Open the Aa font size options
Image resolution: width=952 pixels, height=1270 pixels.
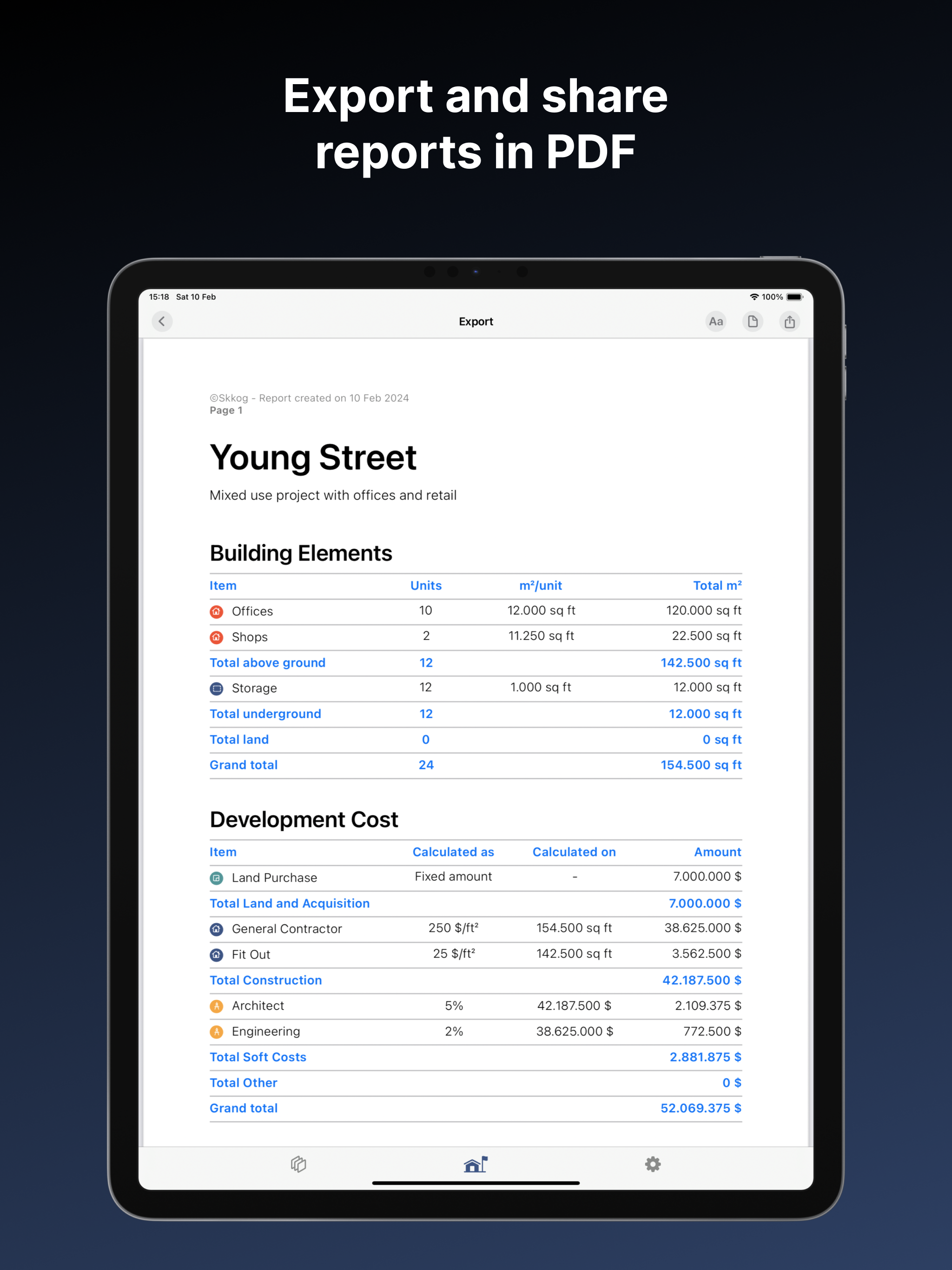click(715, 321)
